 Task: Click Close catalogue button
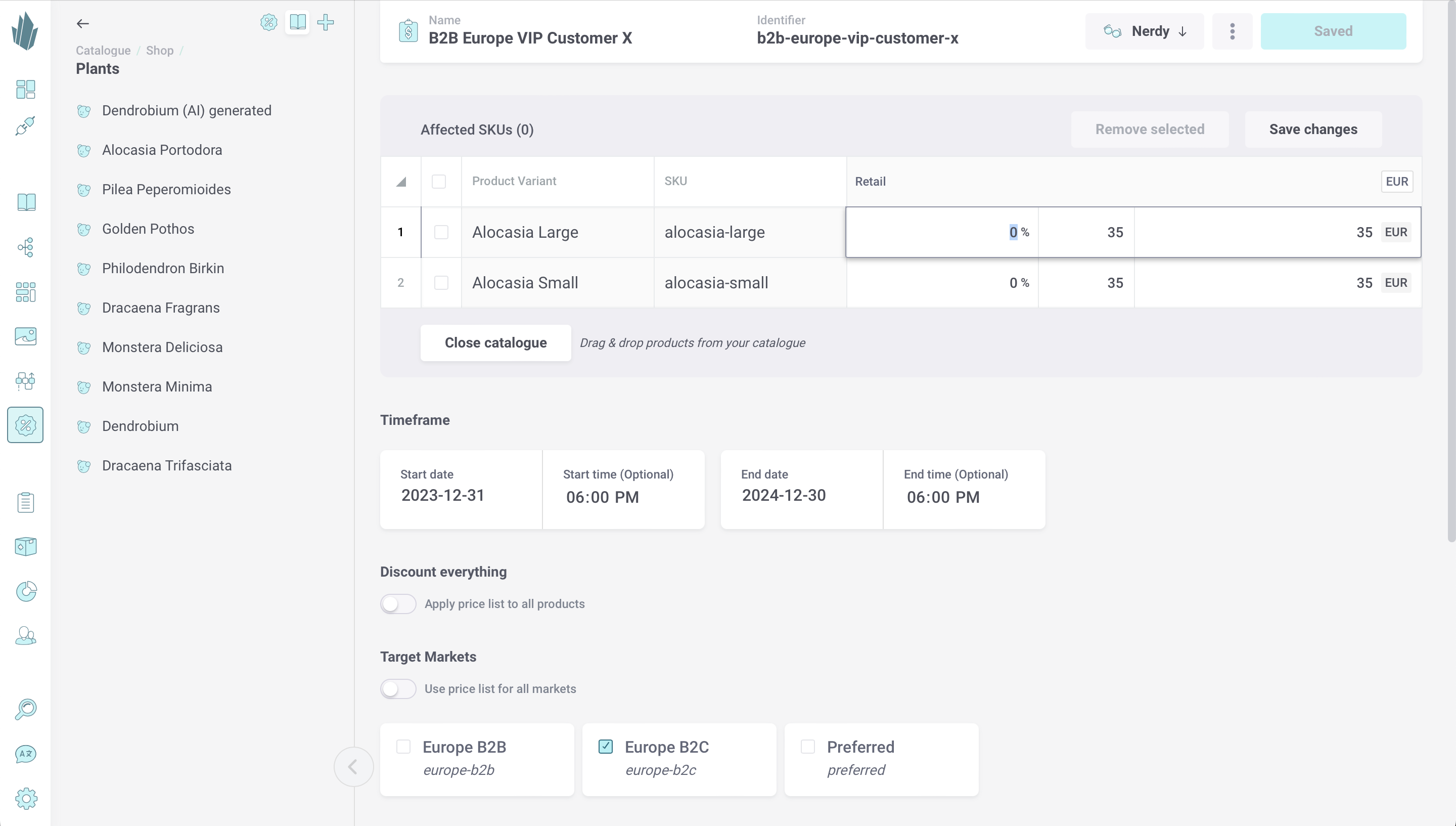[496, 343]
